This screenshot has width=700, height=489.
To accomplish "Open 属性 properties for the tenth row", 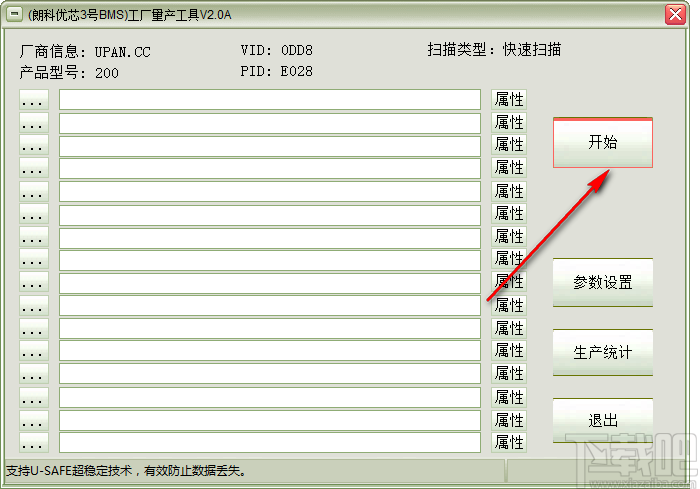I will click(x=509, y=305).
